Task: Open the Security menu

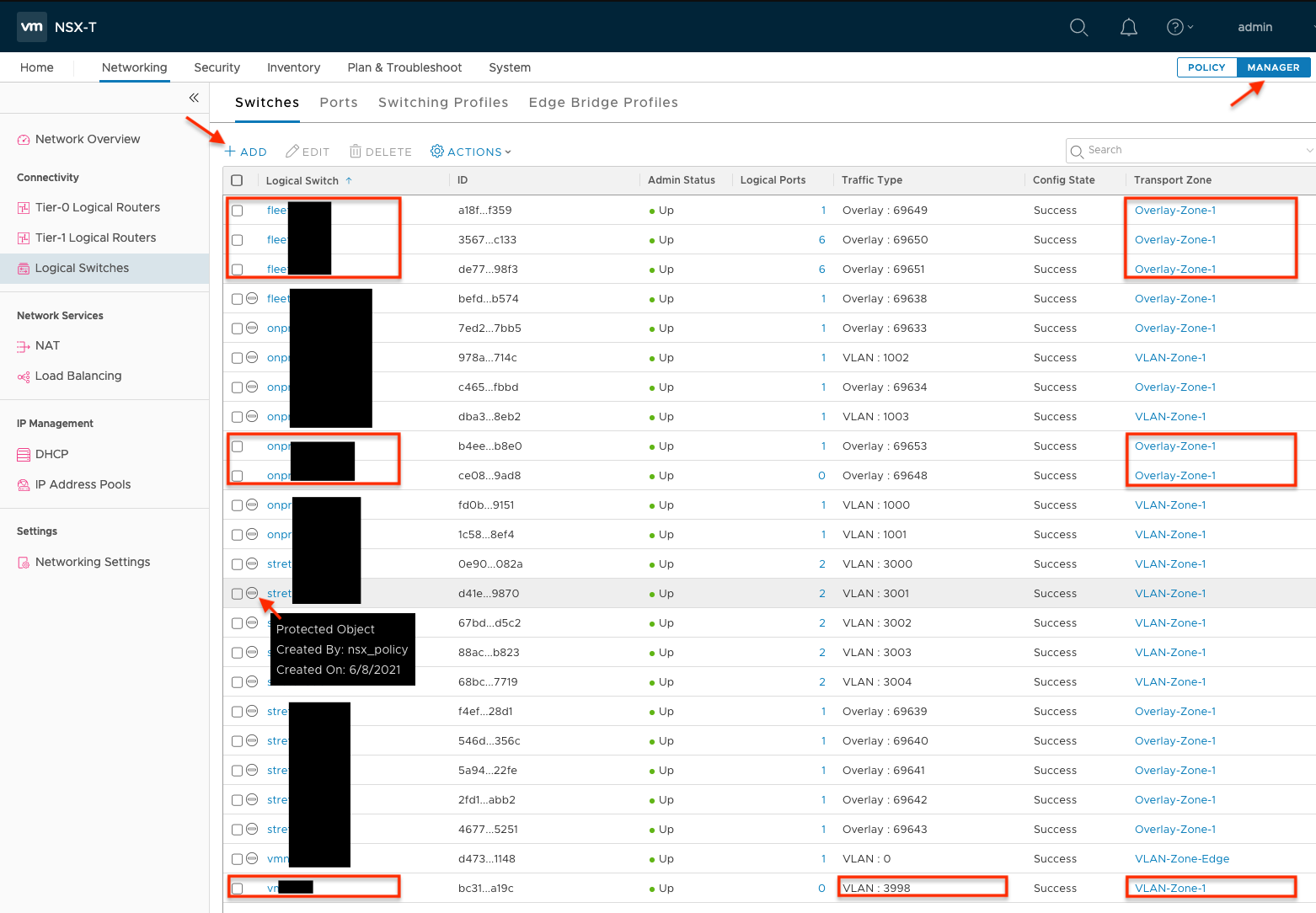Action: [217, 67]
